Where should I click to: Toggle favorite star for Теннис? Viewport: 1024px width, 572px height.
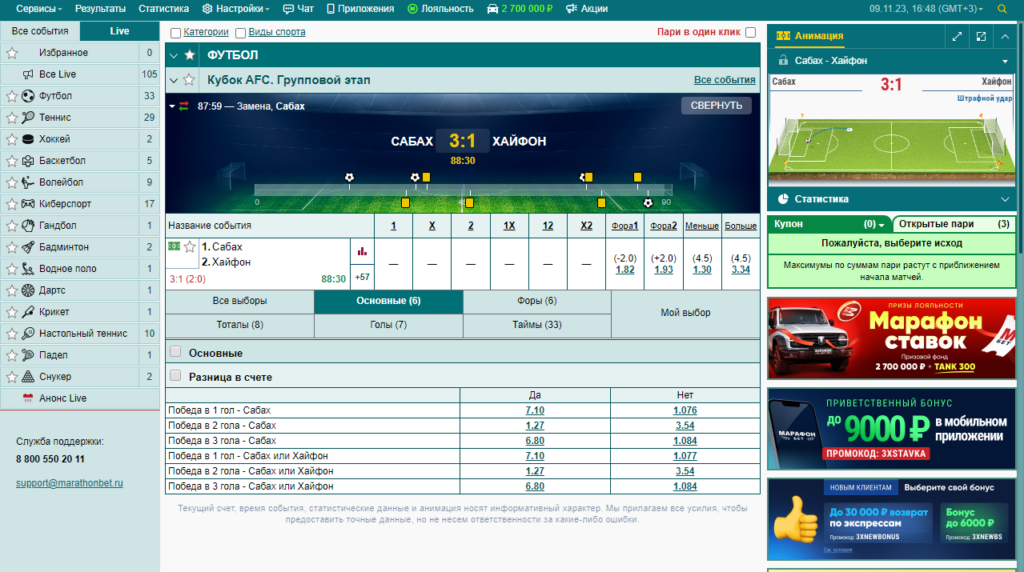12,118
